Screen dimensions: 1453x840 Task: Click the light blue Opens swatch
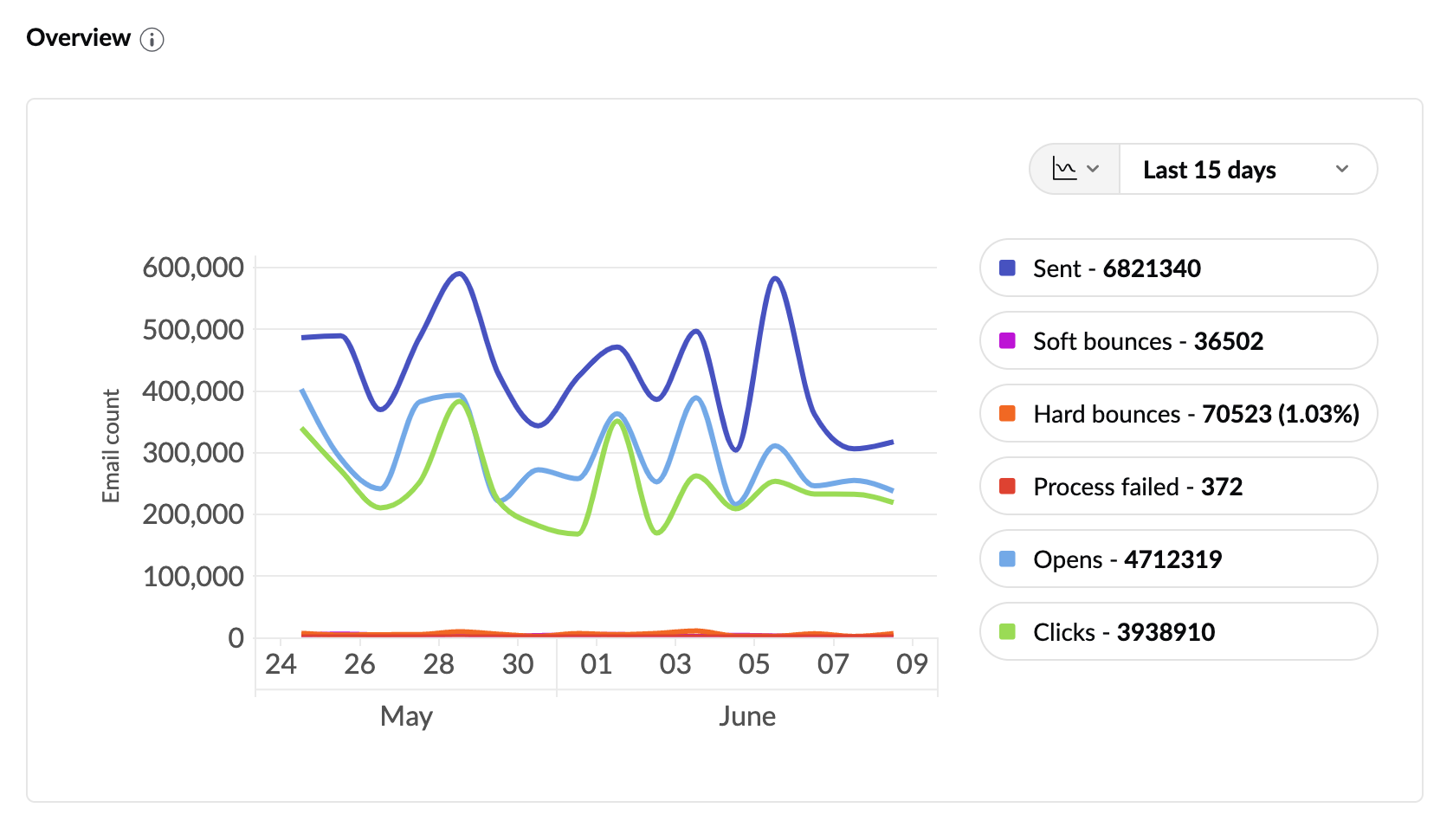[x=1007, y=559]
